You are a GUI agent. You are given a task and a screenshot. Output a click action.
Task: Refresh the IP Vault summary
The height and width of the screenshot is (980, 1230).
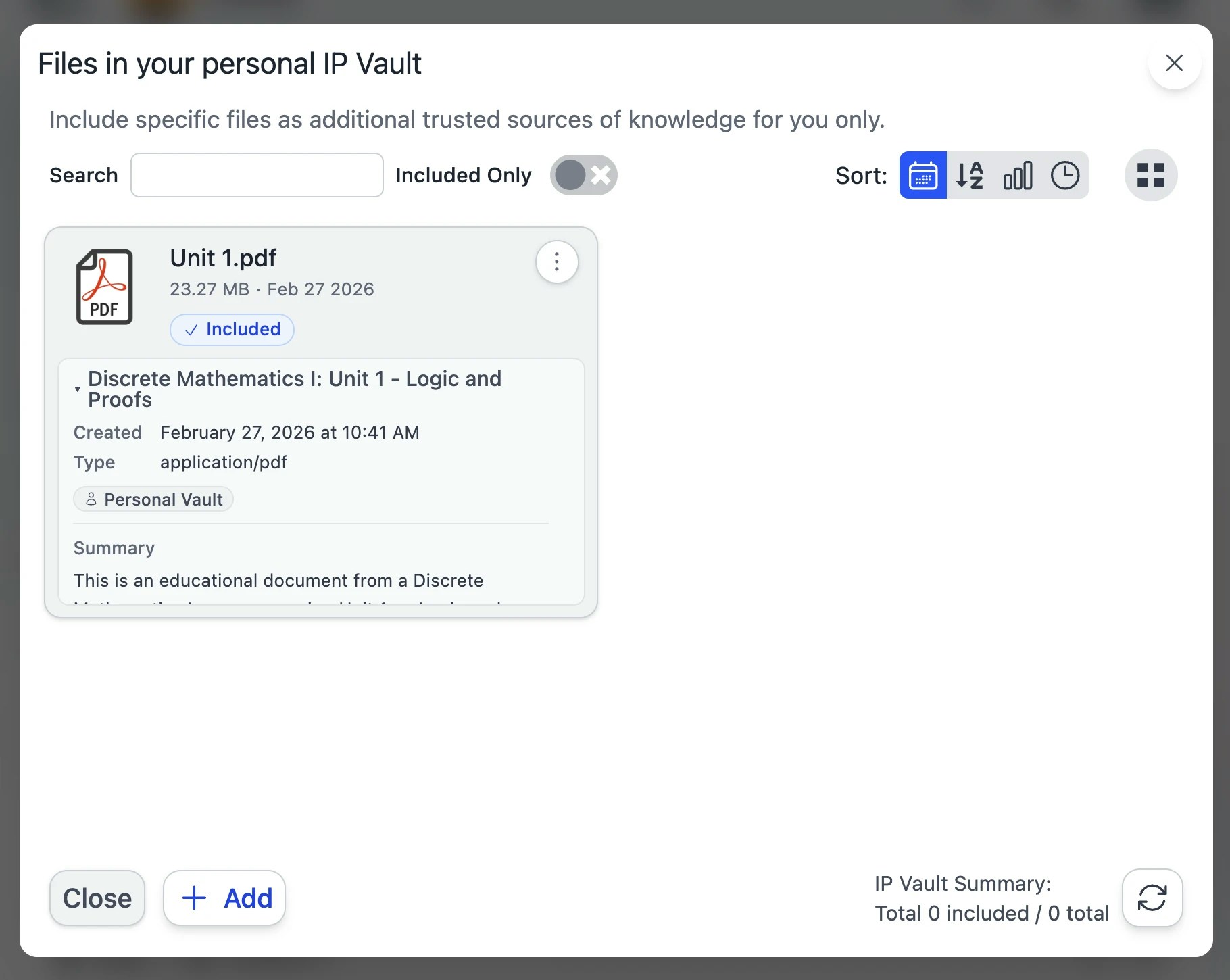tap(1152, 898)
